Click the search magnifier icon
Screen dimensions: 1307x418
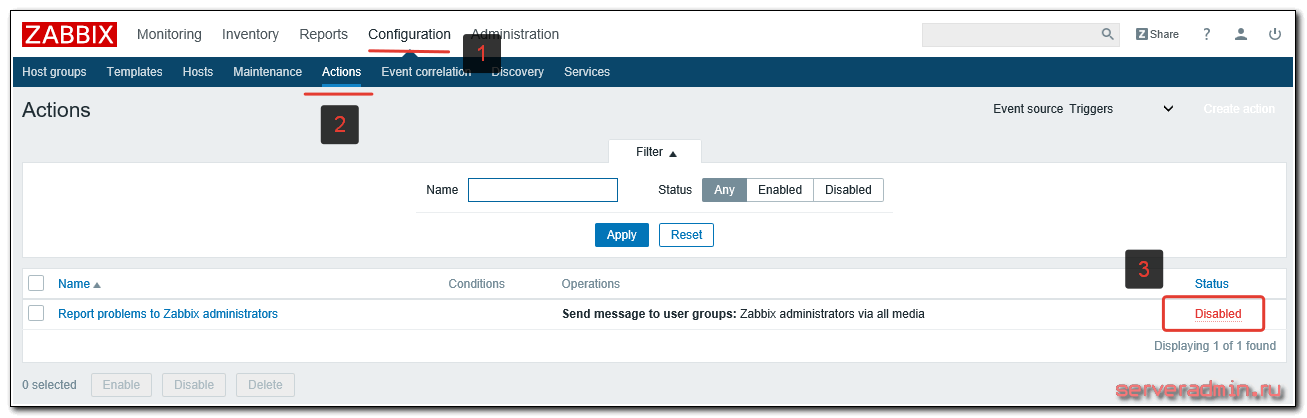[1107, 34]
